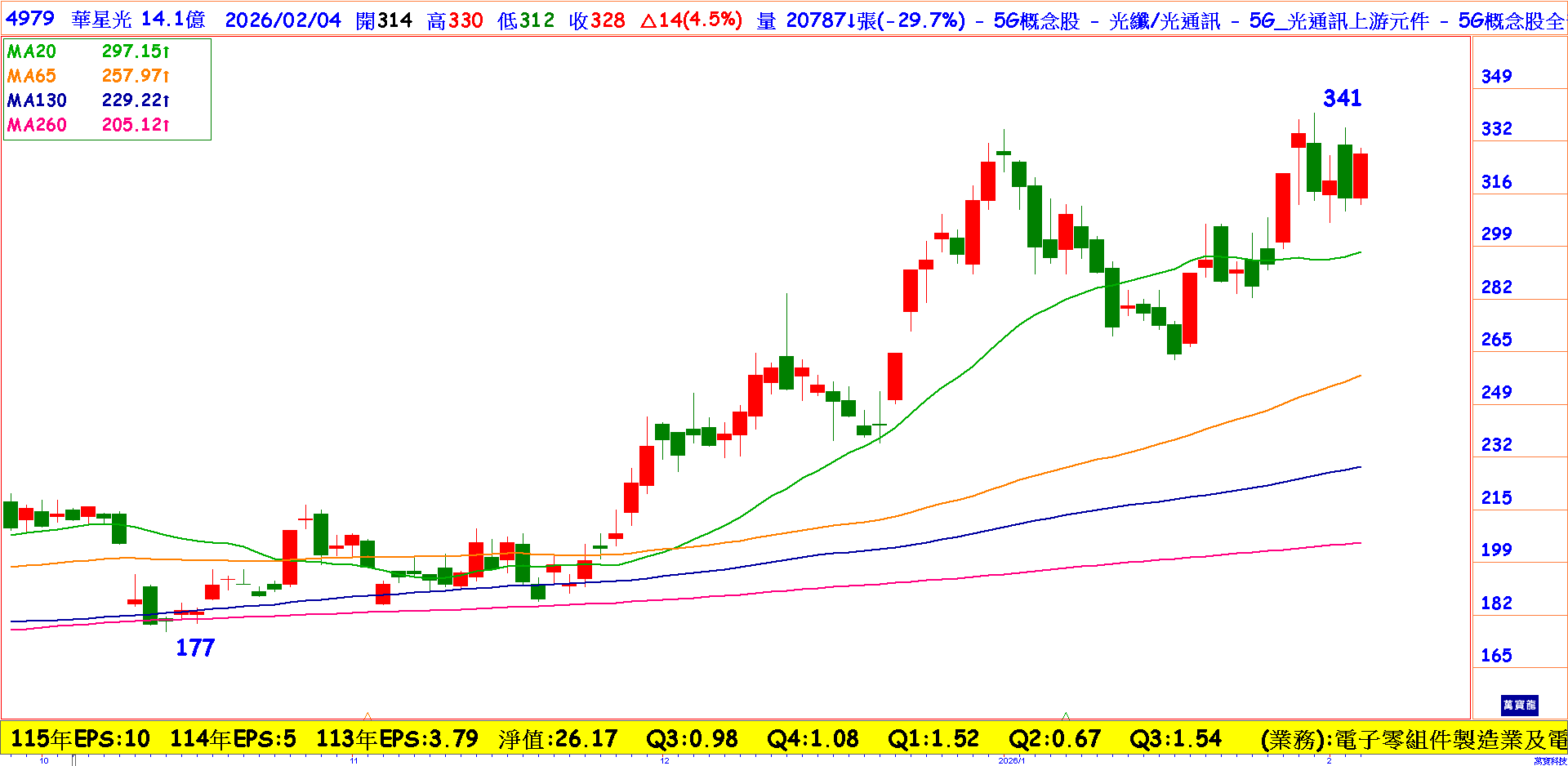Select the MA20 legend entry
Image resolution: width=1568 pixels, height=766 pixels.
point(32,51)
